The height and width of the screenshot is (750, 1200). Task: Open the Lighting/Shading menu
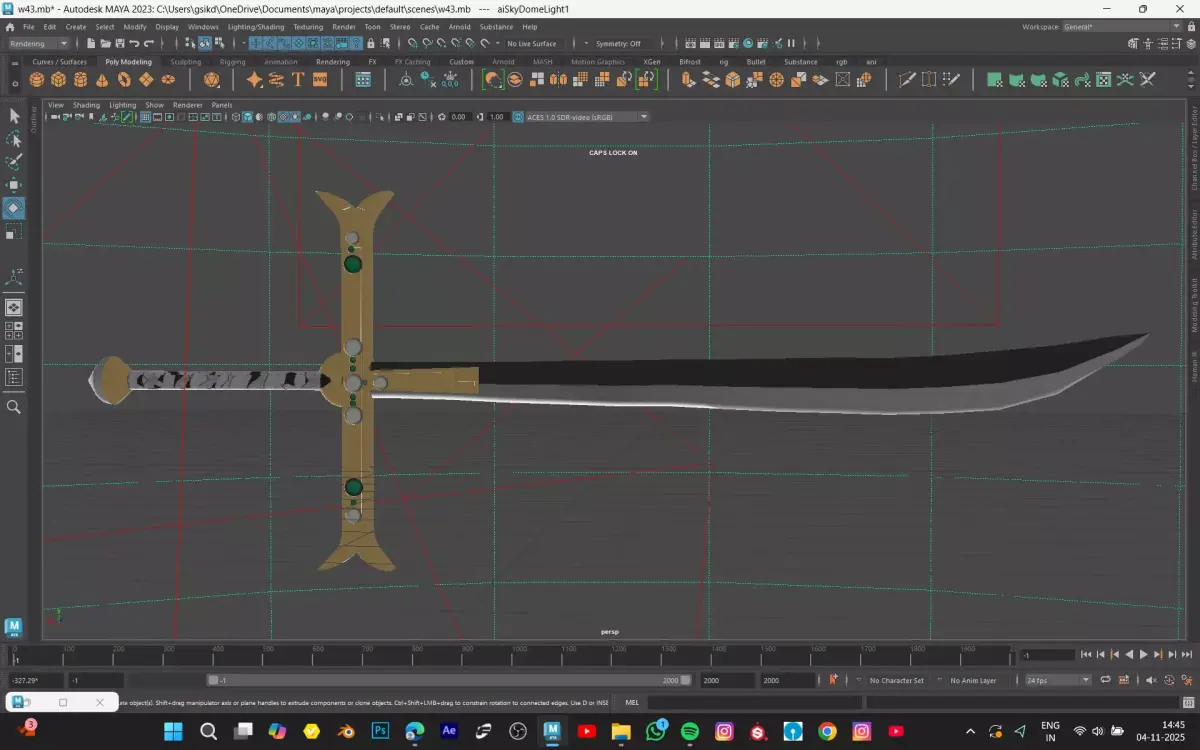pos(256,27)
